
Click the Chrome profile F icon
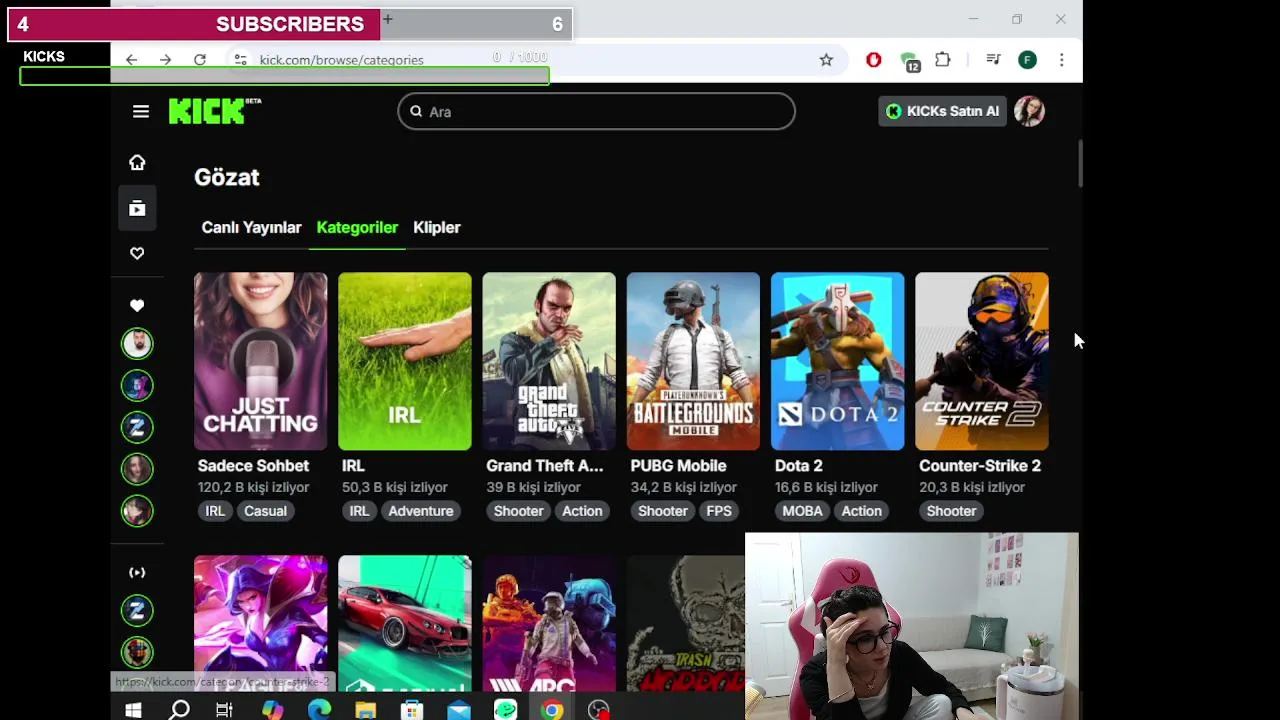point(1027,60)
